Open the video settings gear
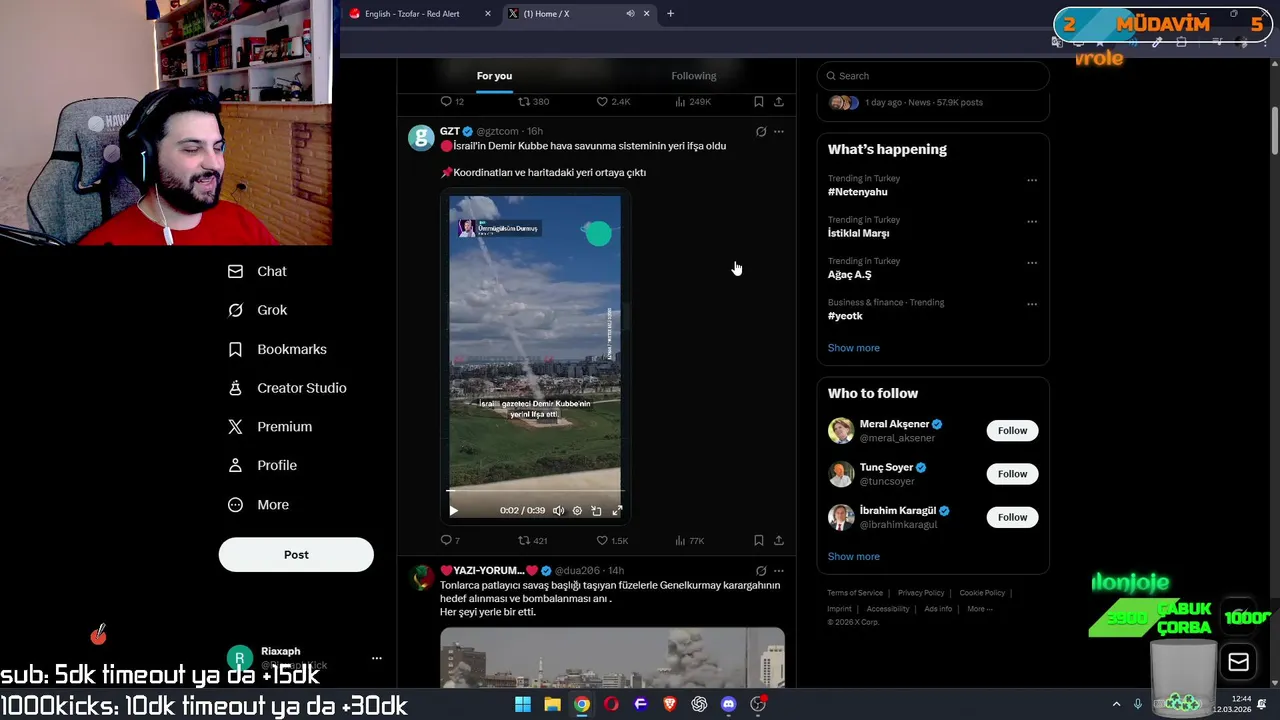 click(x=577, y=511)
